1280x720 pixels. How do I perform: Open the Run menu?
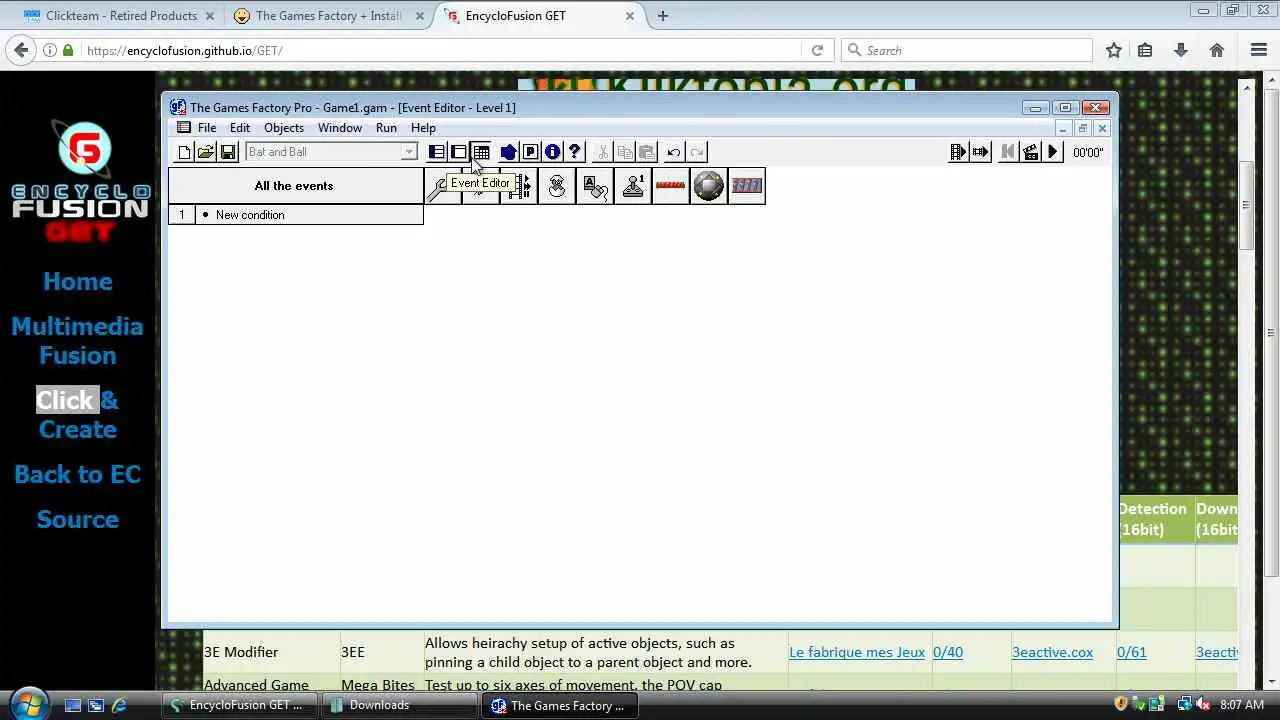point(386,128)
